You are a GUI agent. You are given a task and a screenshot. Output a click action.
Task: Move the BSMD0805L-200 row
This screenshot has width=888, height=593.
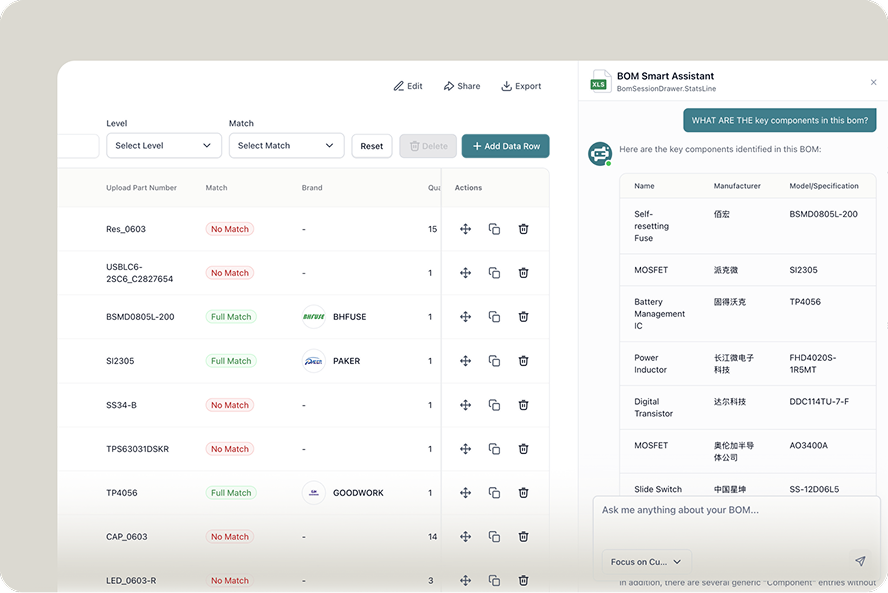[466, 317]
